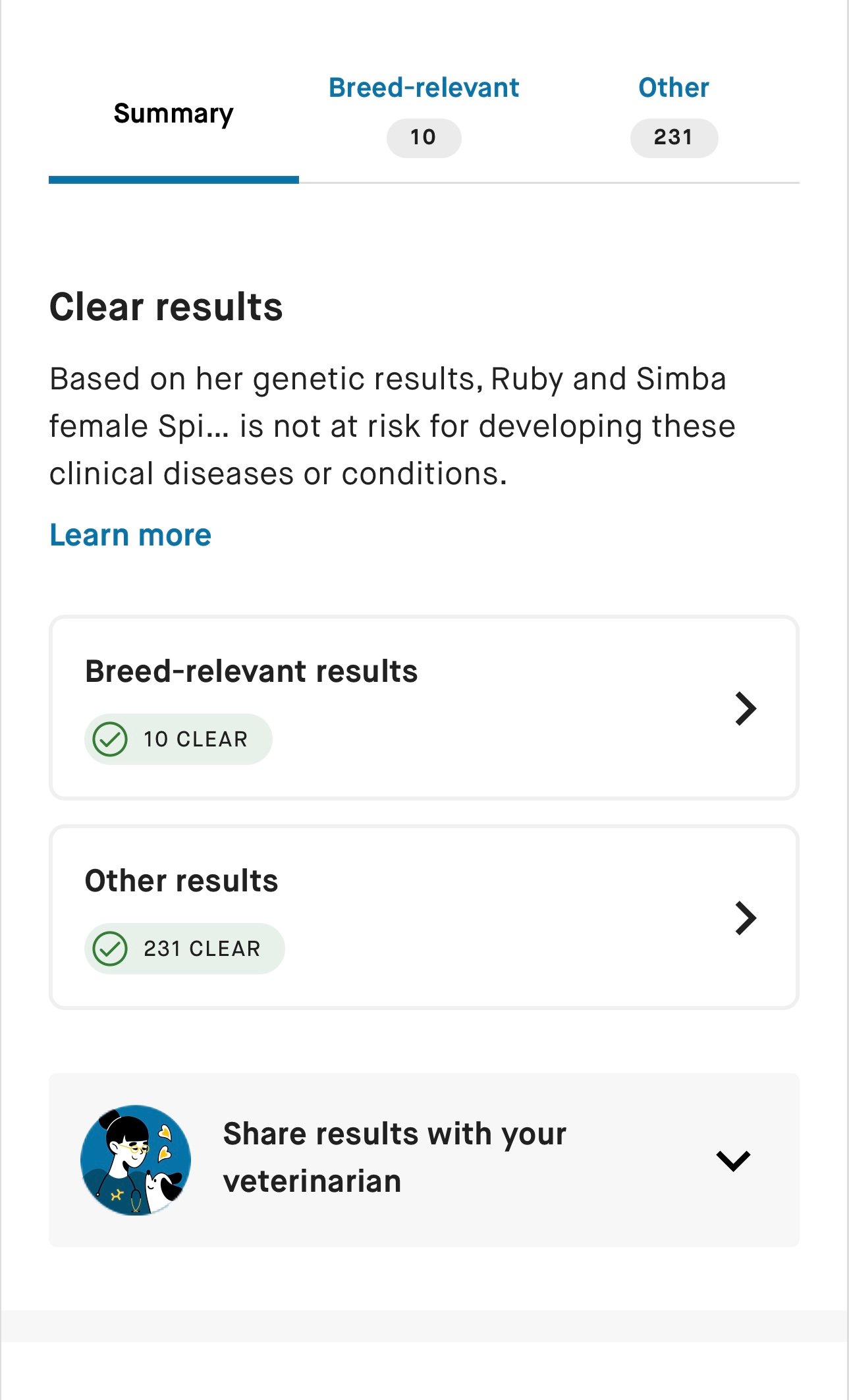The width and height of the screenshot is (849, 1400).
Task: Select the 231 CLEAR status label
Action: click(x=202, y=949)
